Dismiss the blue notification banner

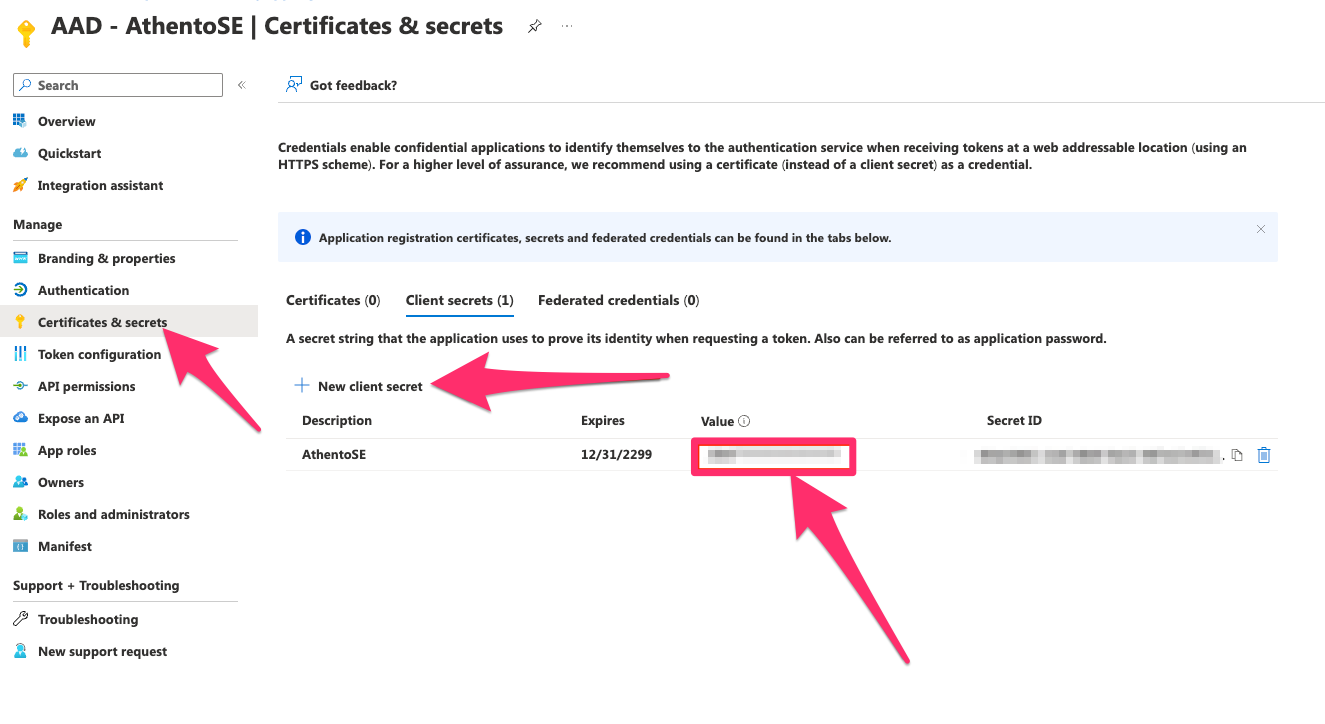click(1261, 228)
